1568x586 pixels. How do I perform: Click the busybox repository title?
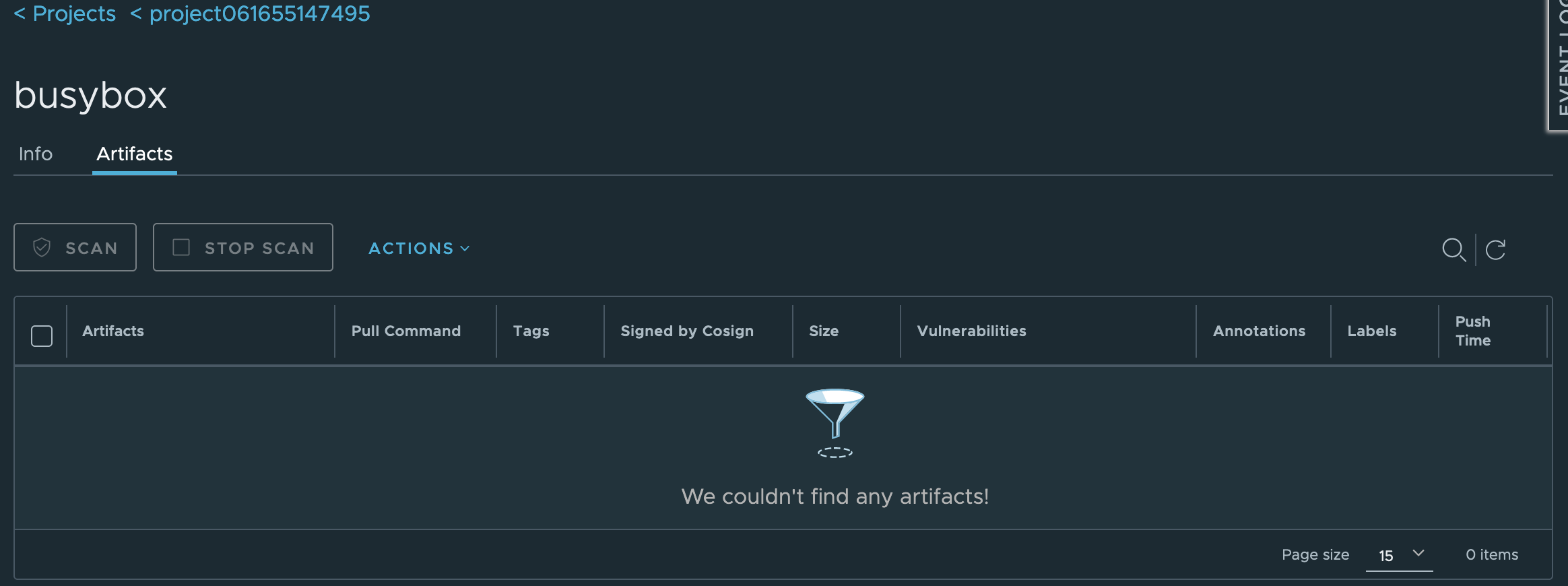[x=90, y=94]
